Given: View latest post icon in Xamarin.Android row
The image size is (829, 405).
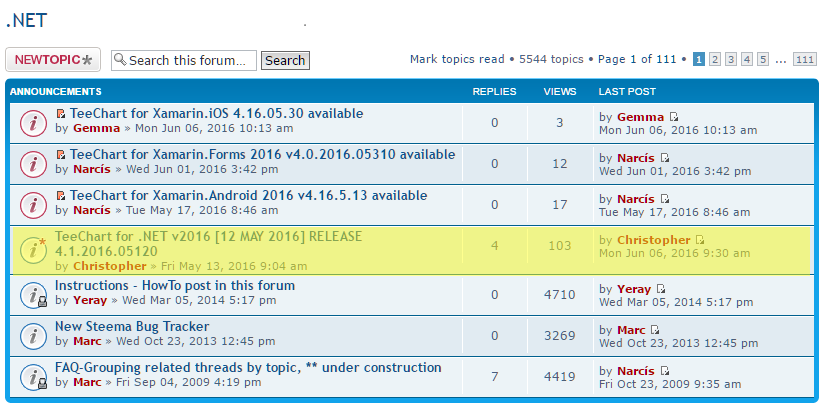Looking at the screenshot, I should click(x=665, y=199).
